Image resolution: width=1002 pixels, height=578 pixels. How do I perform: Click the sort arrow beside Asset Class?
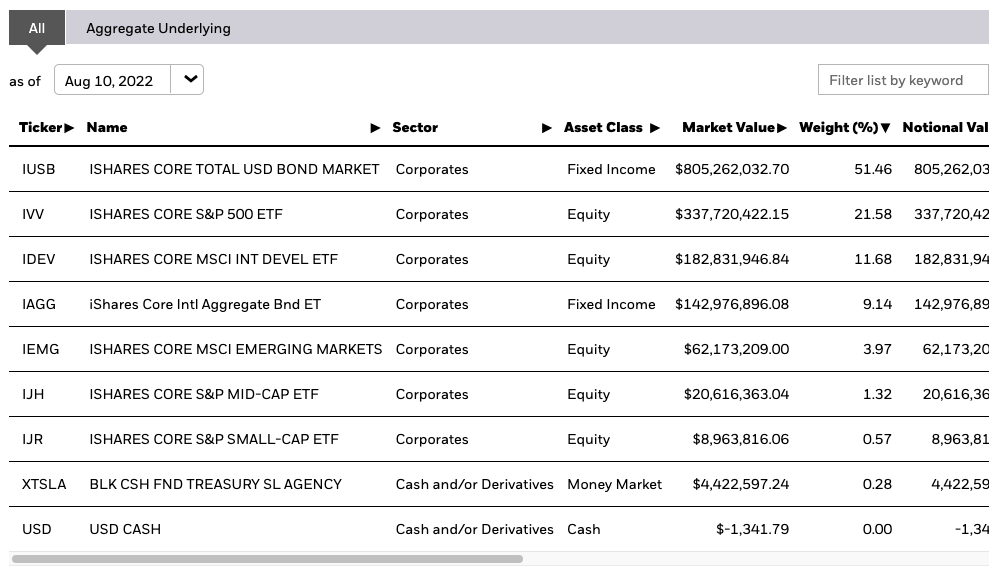654,128
